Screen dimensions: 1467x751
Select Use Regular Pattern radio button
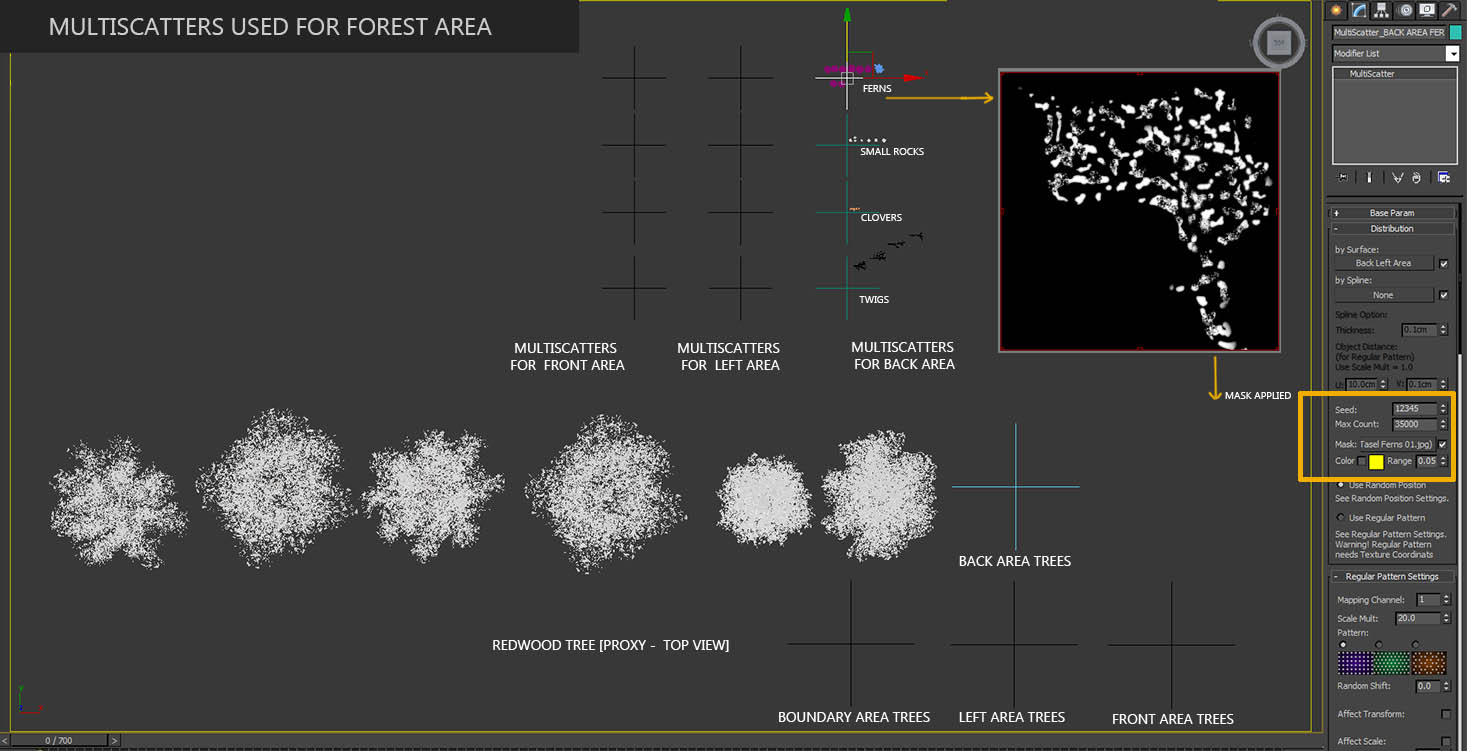coord(1341,518)
